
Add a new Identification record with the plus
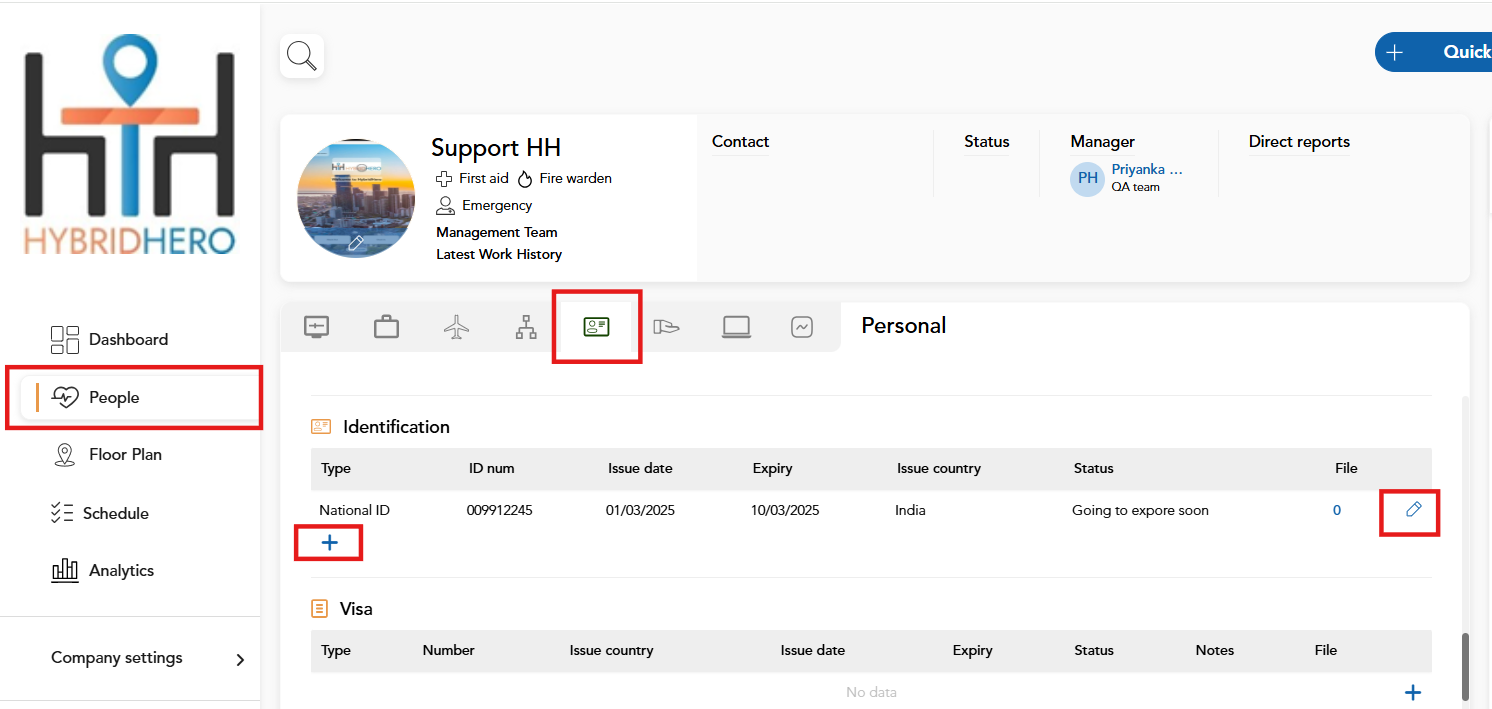(x=328, y=542)
